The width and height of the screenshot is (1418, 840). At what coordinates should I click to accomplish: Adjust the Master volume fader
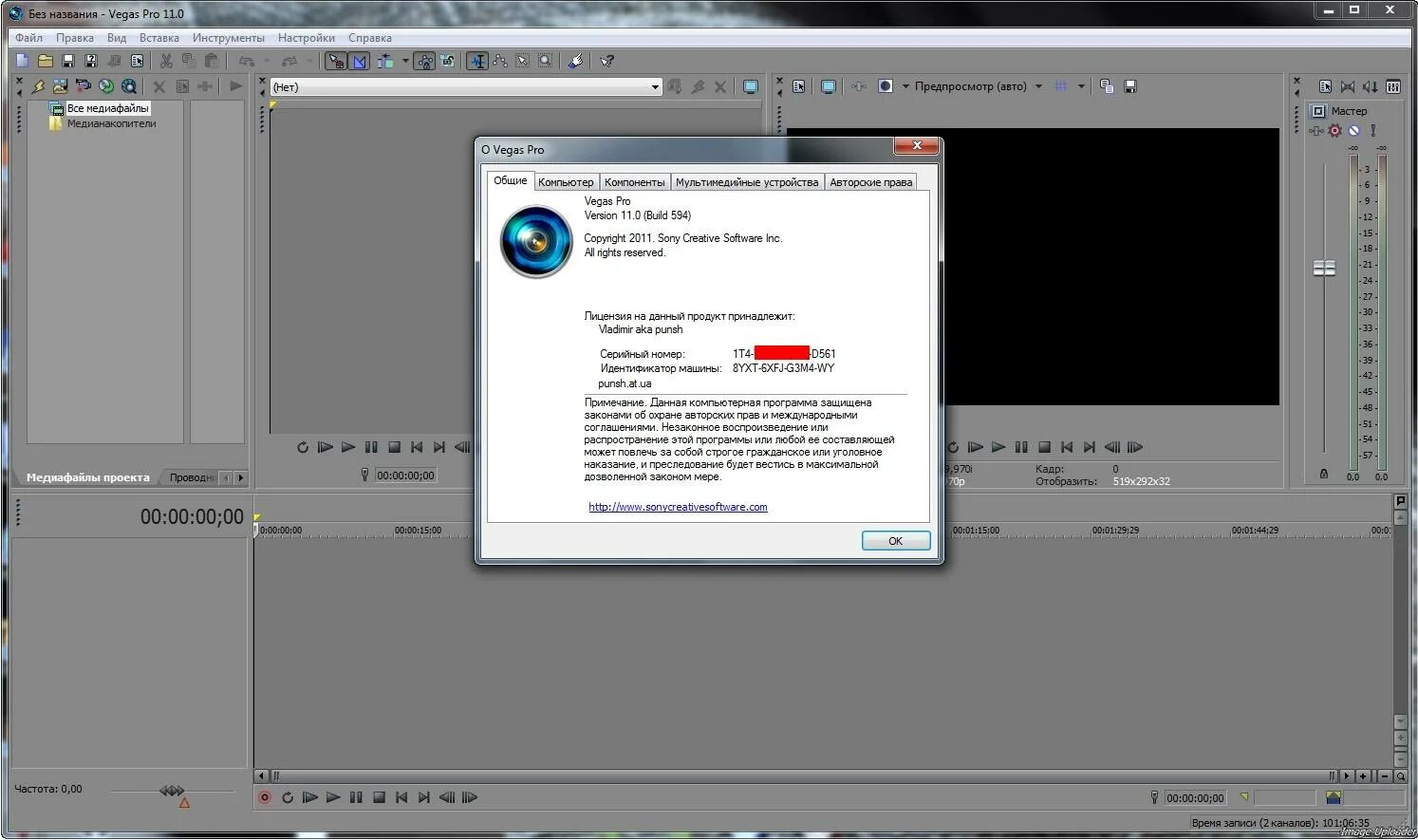tap(1324, 269)
